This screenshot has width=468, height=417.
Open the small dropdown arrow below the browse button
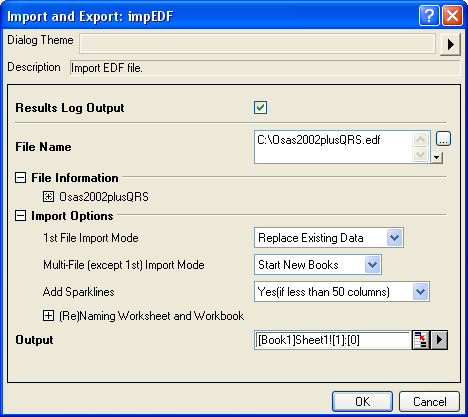coord(436,158)
